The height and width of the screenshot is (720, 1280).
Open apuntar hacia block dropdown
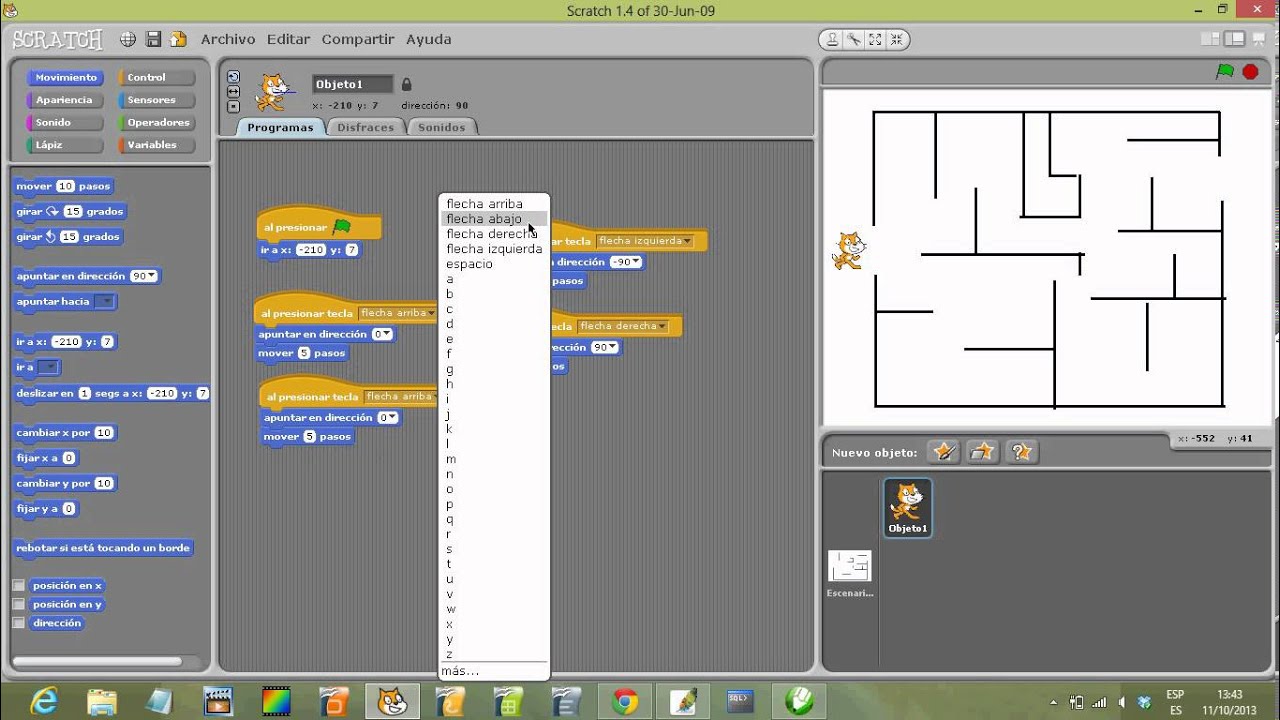(x=104, y=301)
